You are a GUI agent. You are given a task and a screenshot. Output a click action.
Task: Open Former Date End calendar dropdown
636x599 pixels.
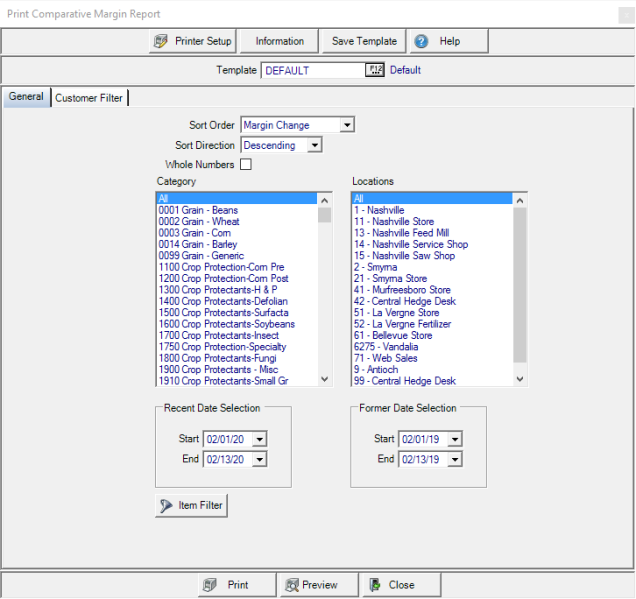click(454, 459)
